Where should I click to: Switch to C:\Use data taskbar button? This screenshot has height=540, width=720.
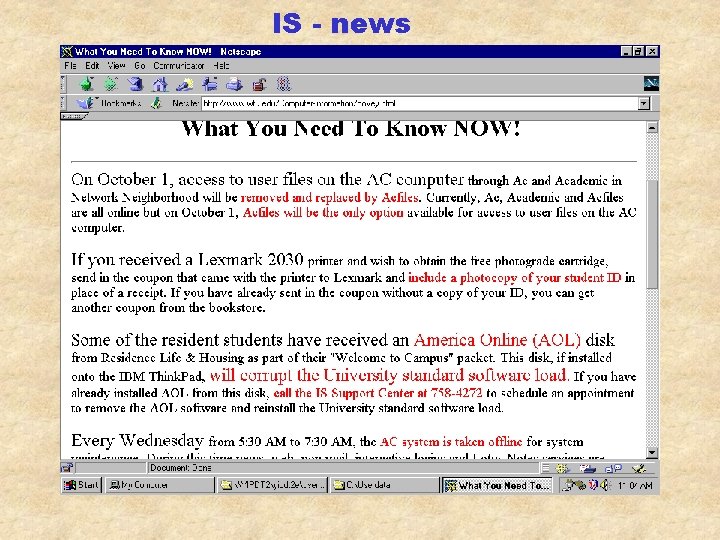pyautogui.click(x=385, y=485)
